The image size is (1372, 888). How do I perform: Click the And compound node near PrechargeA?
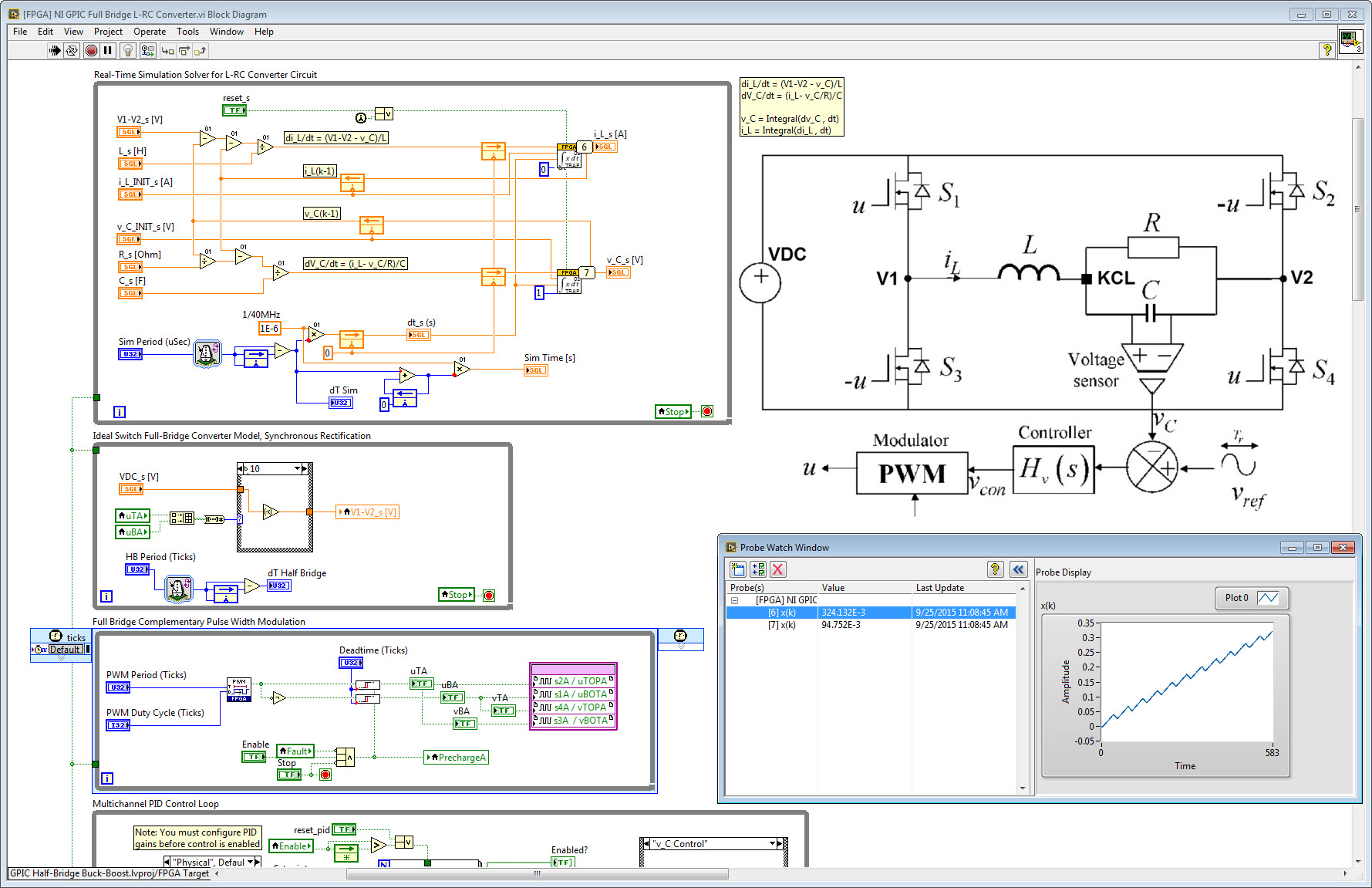click(346, 757)
